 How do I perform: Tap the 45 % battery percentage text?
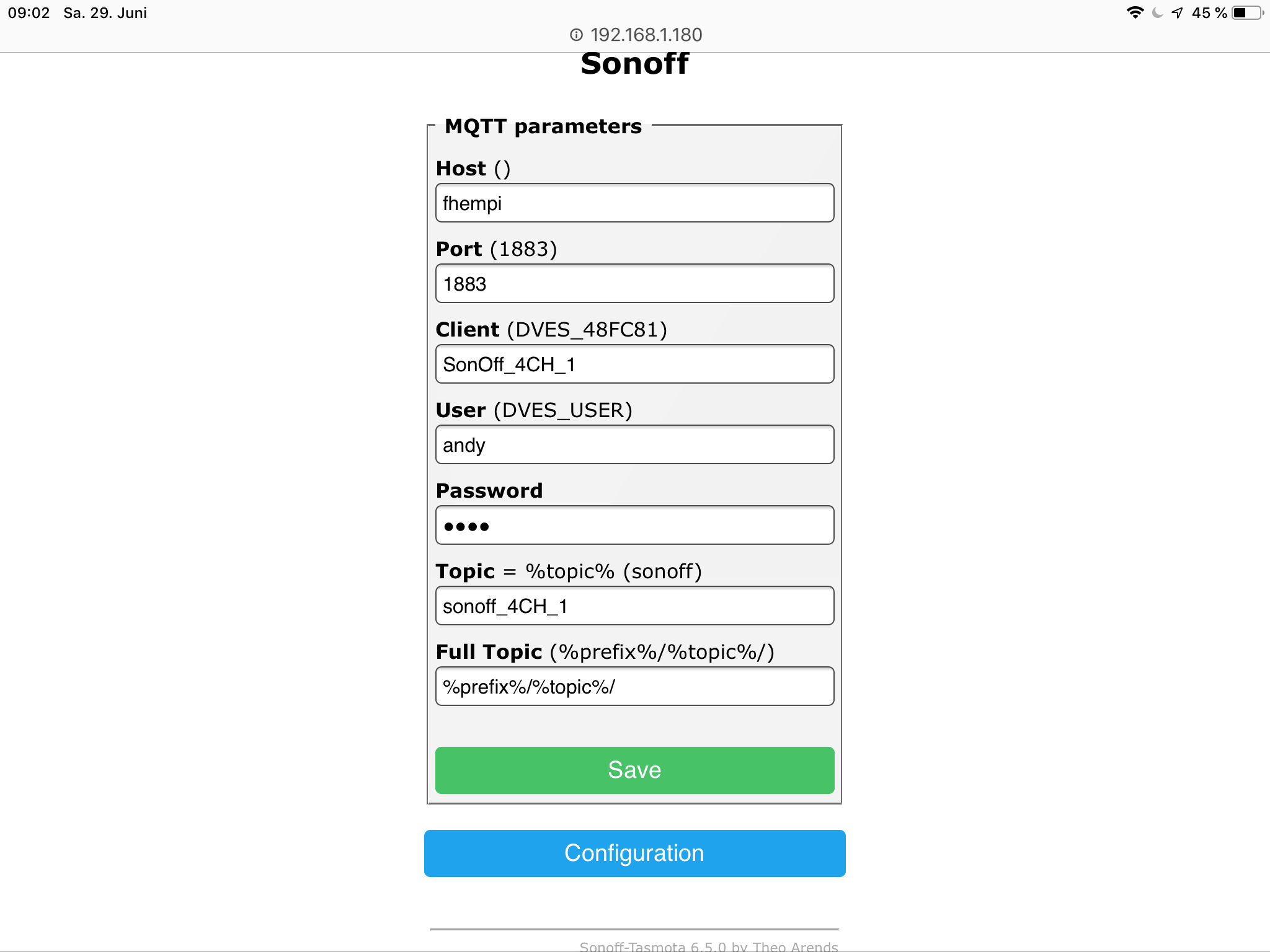[1209, 13]
